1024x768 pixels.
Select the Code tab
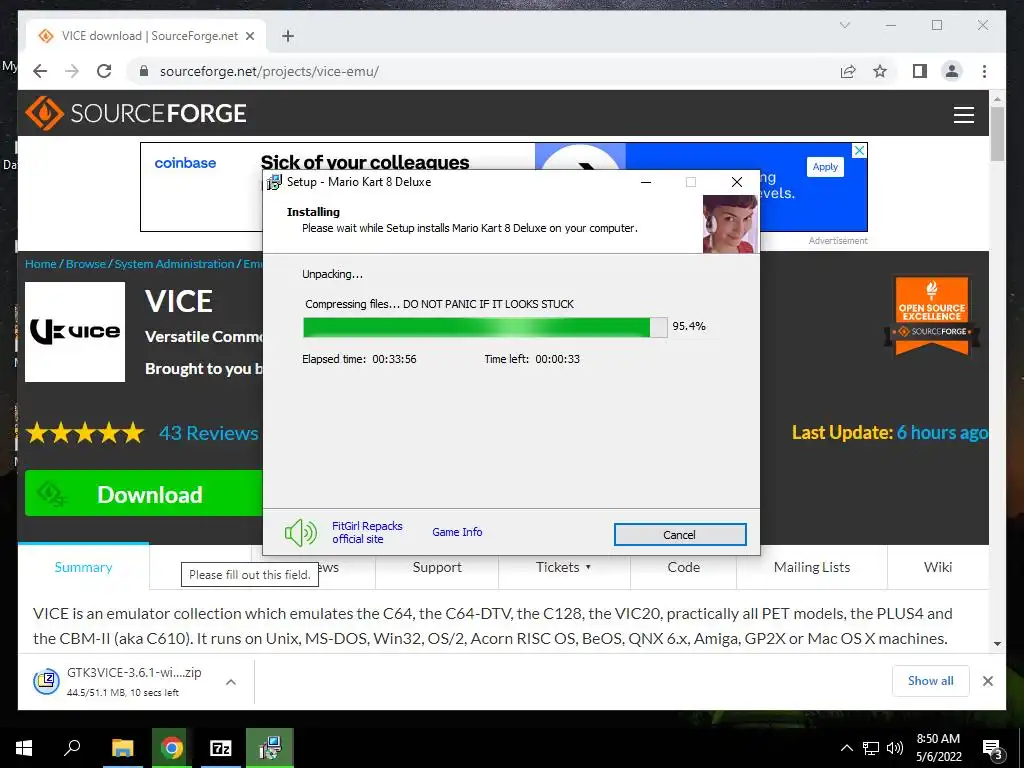pyautogui.click(x=684, y=567)
